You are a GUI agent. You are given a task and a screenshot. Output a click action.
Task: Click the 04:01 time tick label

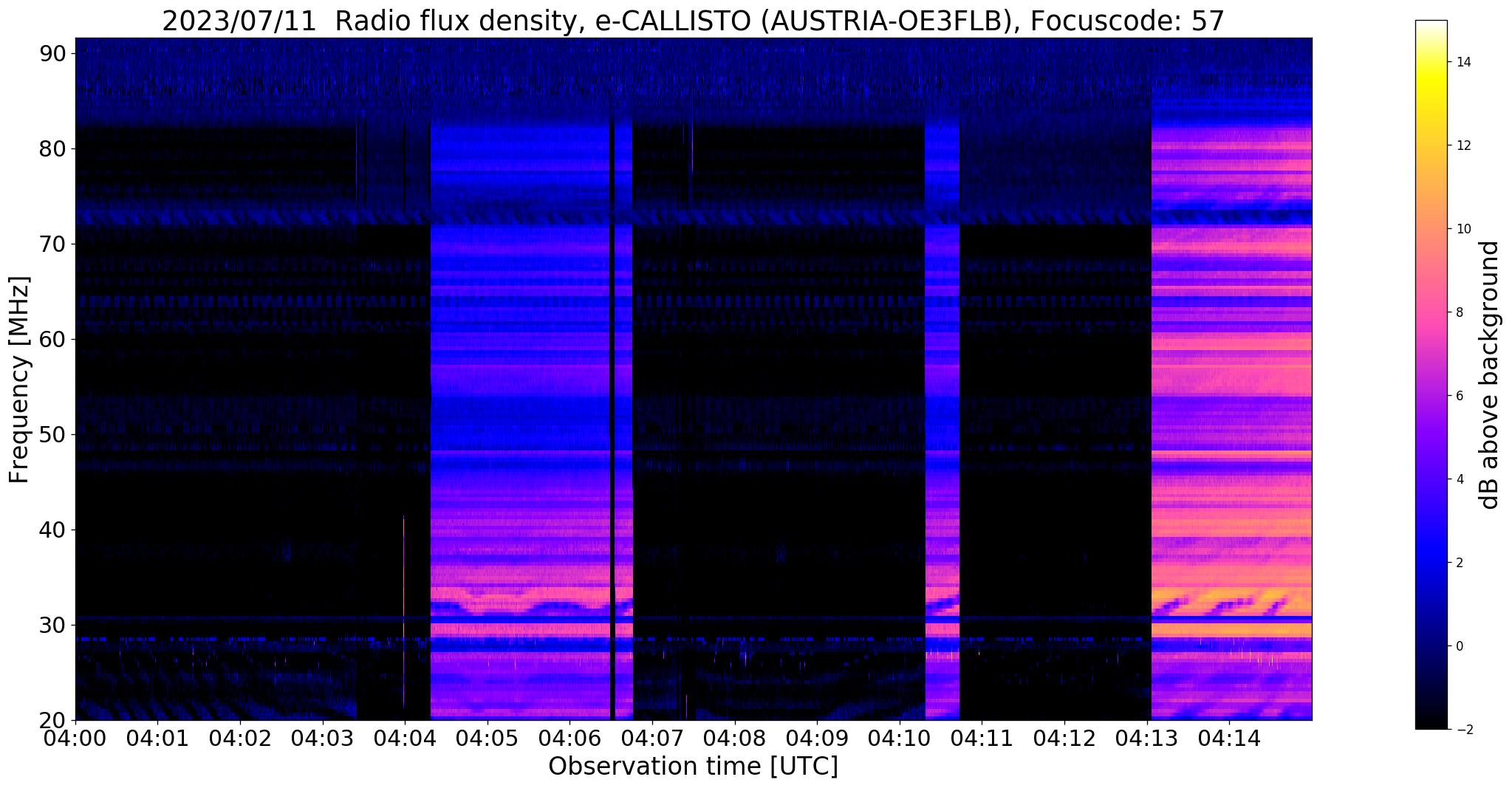click(158, 737)
